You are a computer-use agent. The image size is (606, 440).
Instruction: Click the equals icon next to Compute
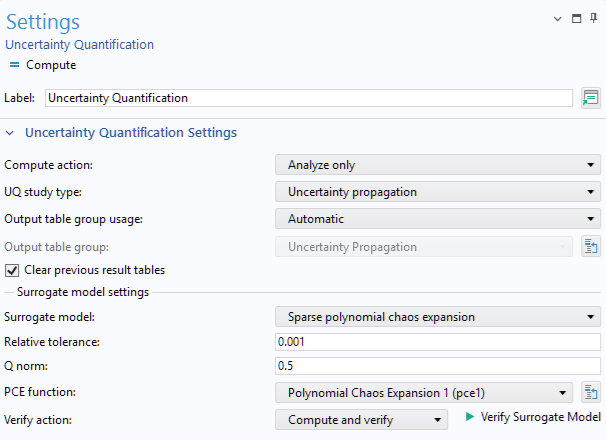(x=14, y=65)
